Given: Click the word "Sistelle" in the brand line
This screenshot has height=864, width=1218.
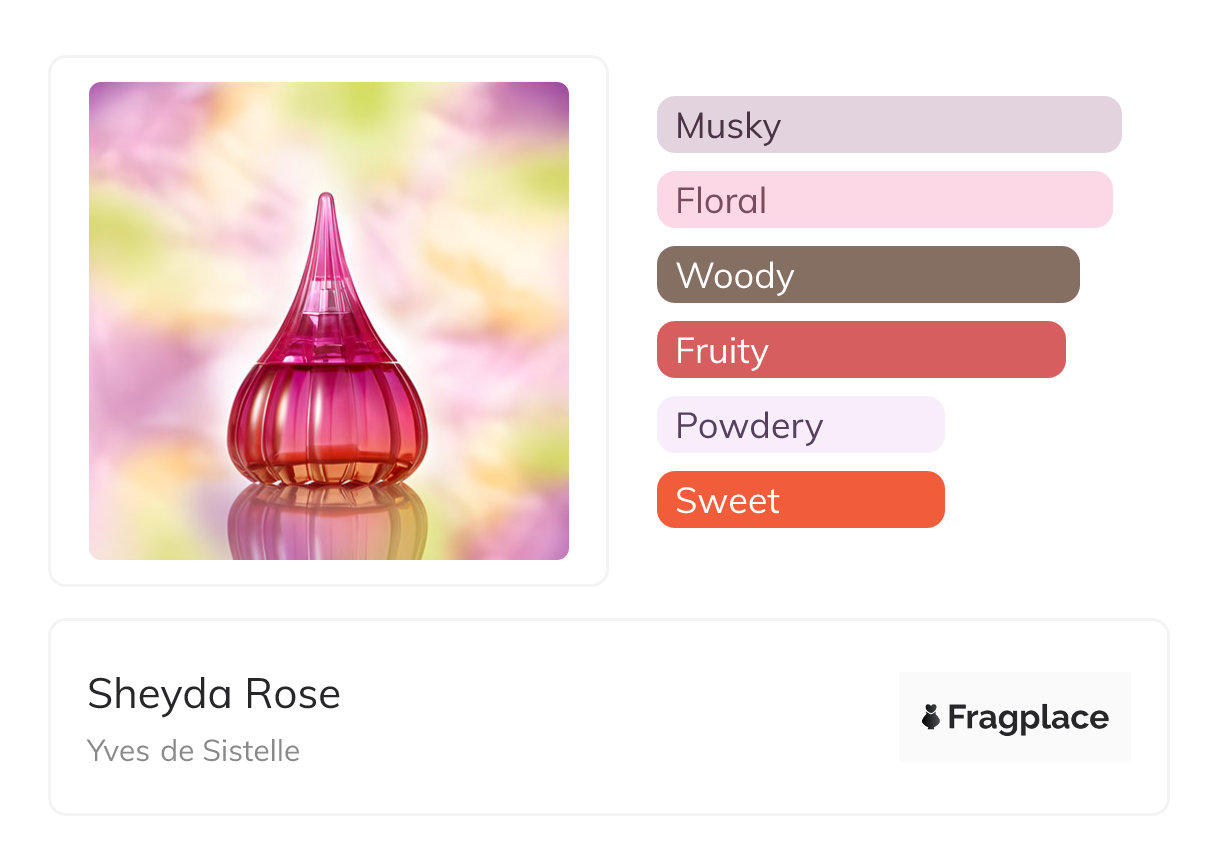Looking at the screenshot, I should coord(251,750).
